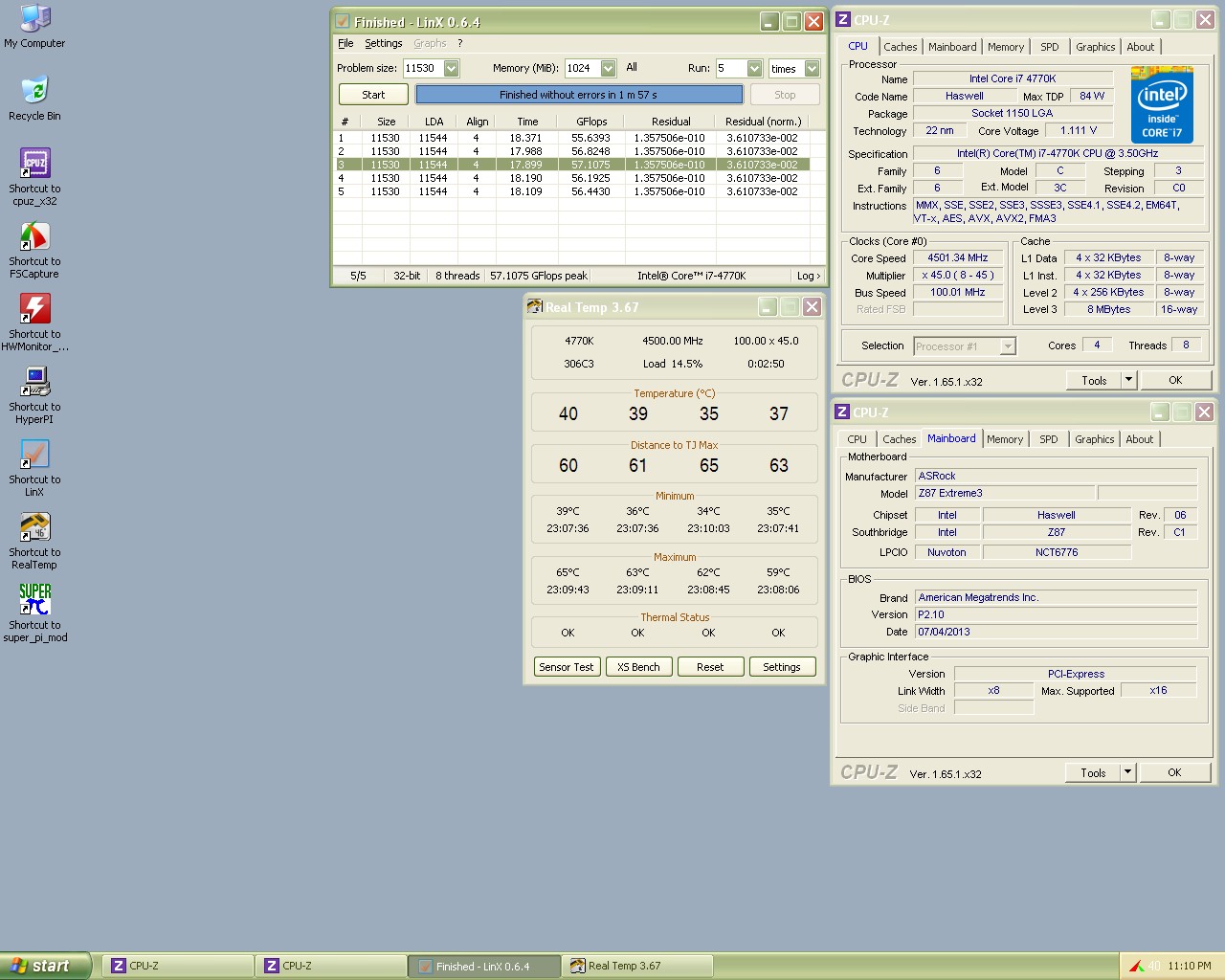The width and height of the screenshot is (1225, 980).
Task: Switch to About tab in lower CPU-Z window
Action: click(x=1139, y=439)
